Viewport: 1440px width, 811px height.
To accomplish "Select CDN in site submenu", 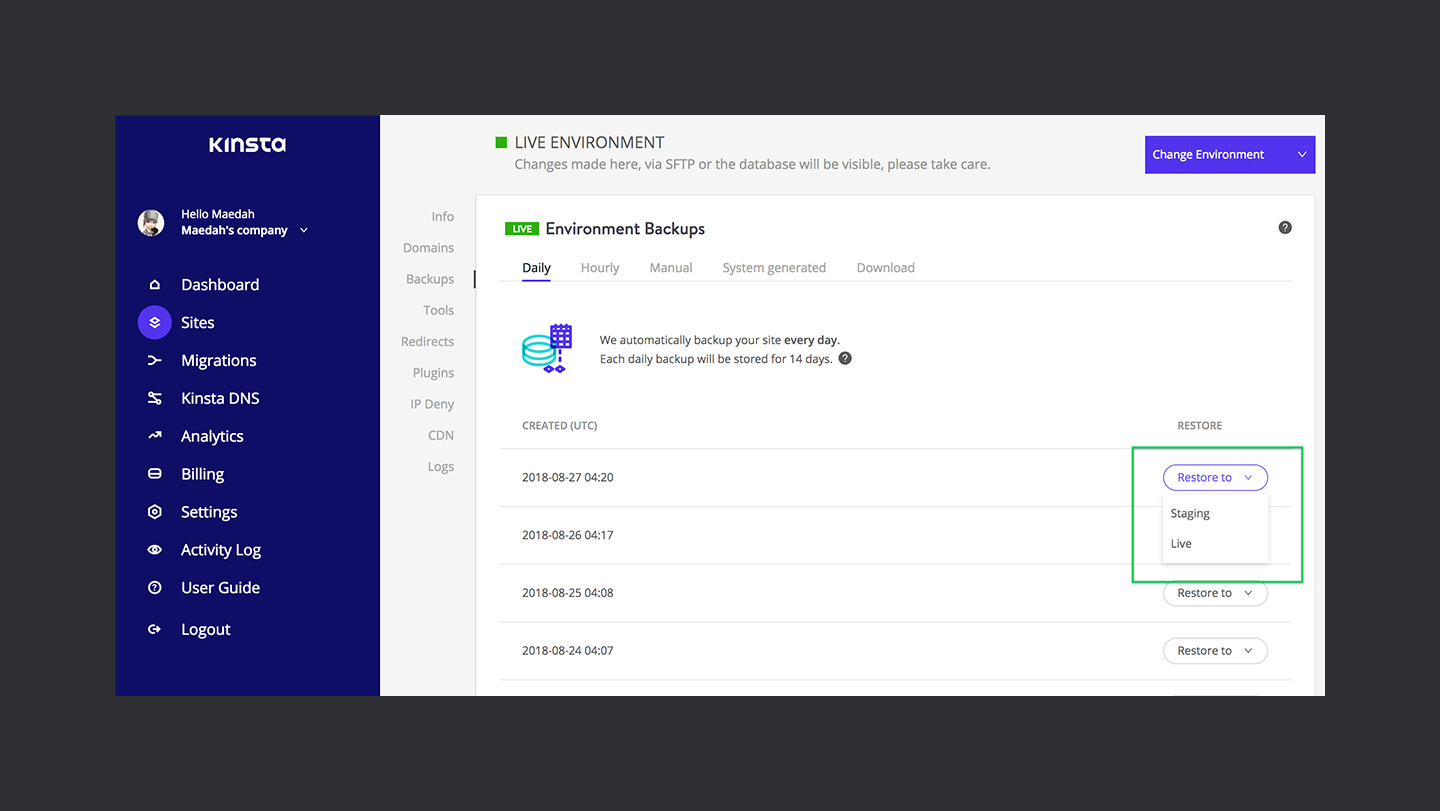I will tap(441, 435).
